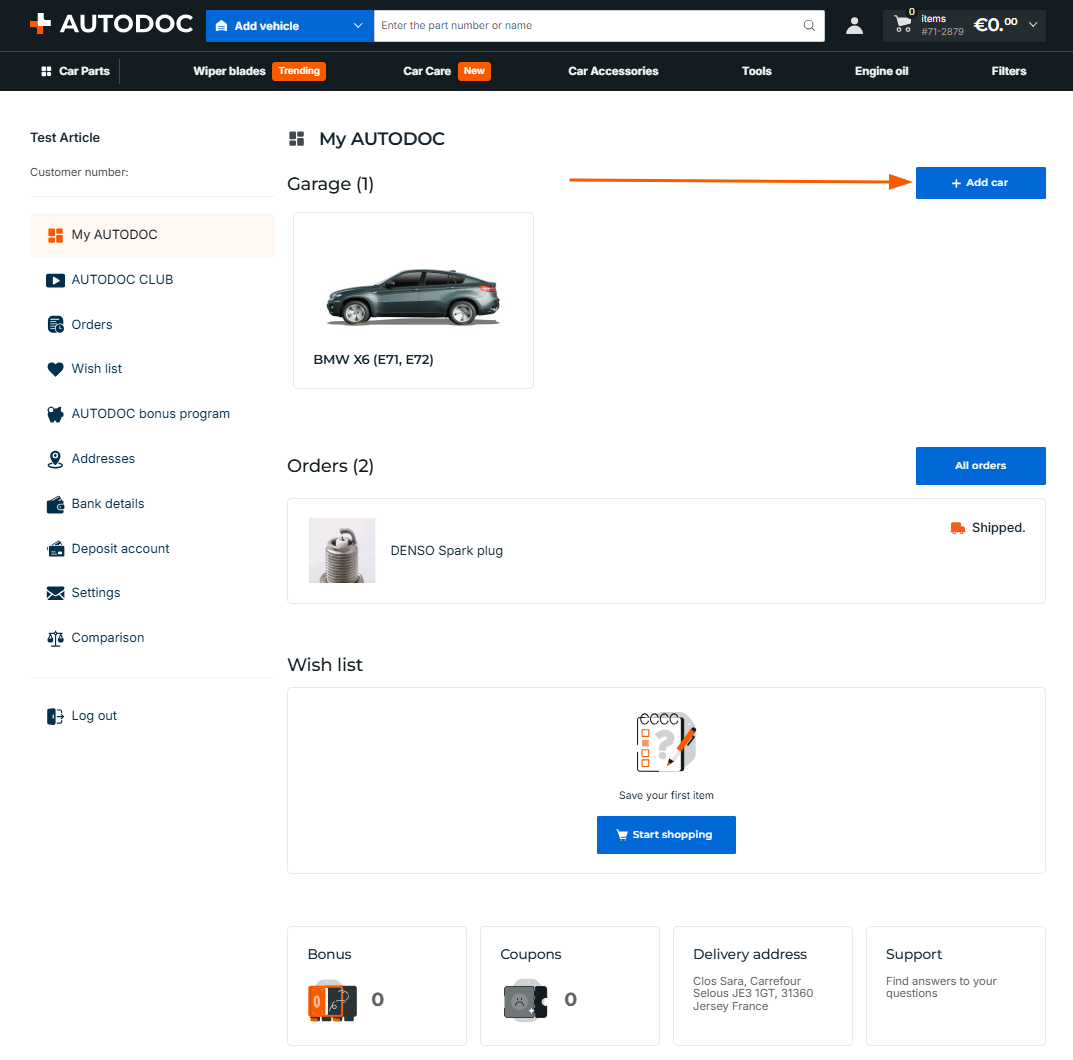Click the Log out door icon
Viewport: 1073px width, 1060px height.
point(55,716)
